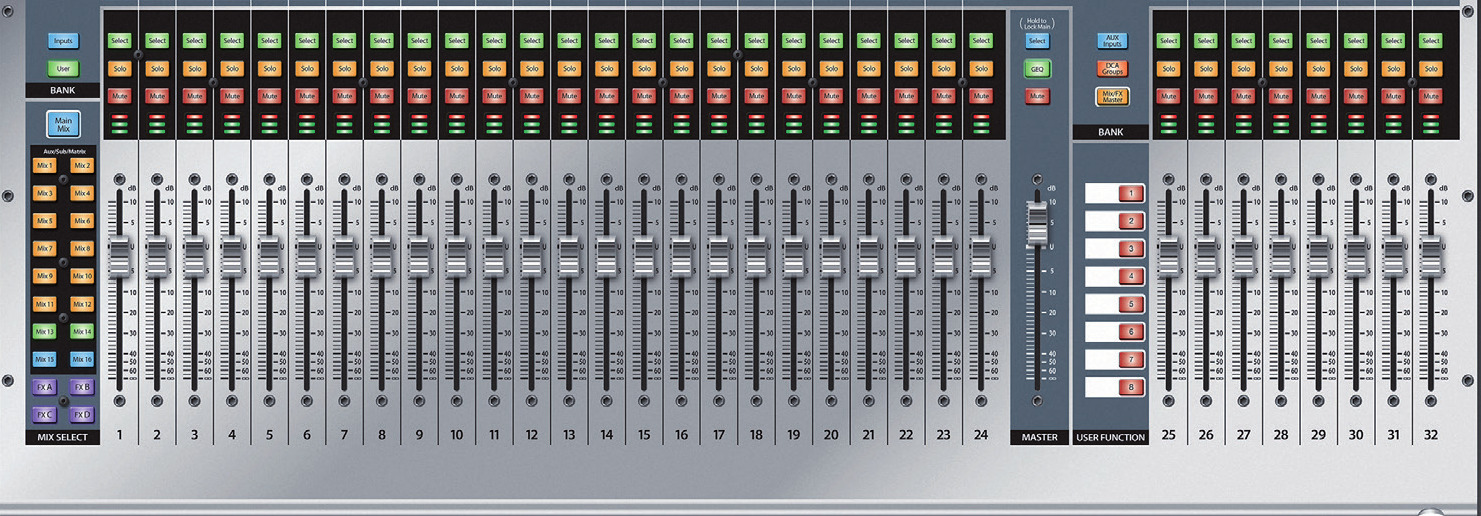
Task: Solo channel 6
Action: pos(307,69)
